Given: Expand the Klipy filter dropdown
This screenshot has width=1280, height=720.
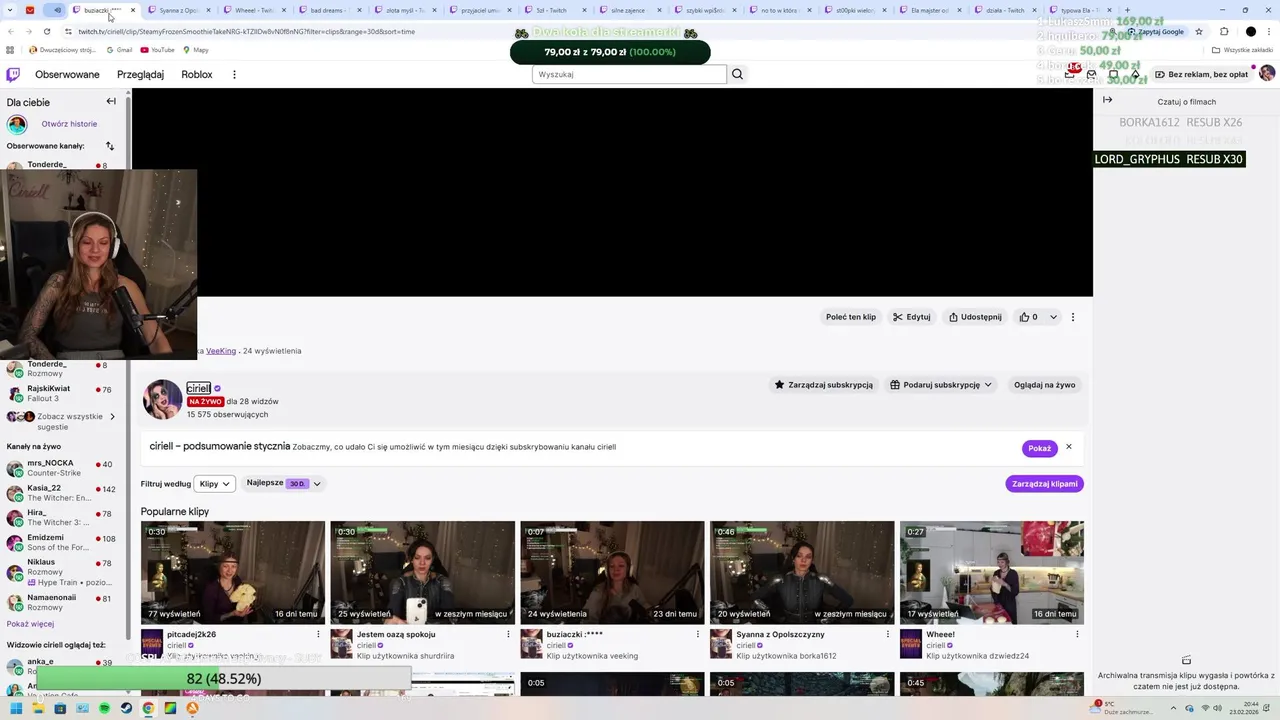Looking at the screenshot, I should tap(215, 484).
